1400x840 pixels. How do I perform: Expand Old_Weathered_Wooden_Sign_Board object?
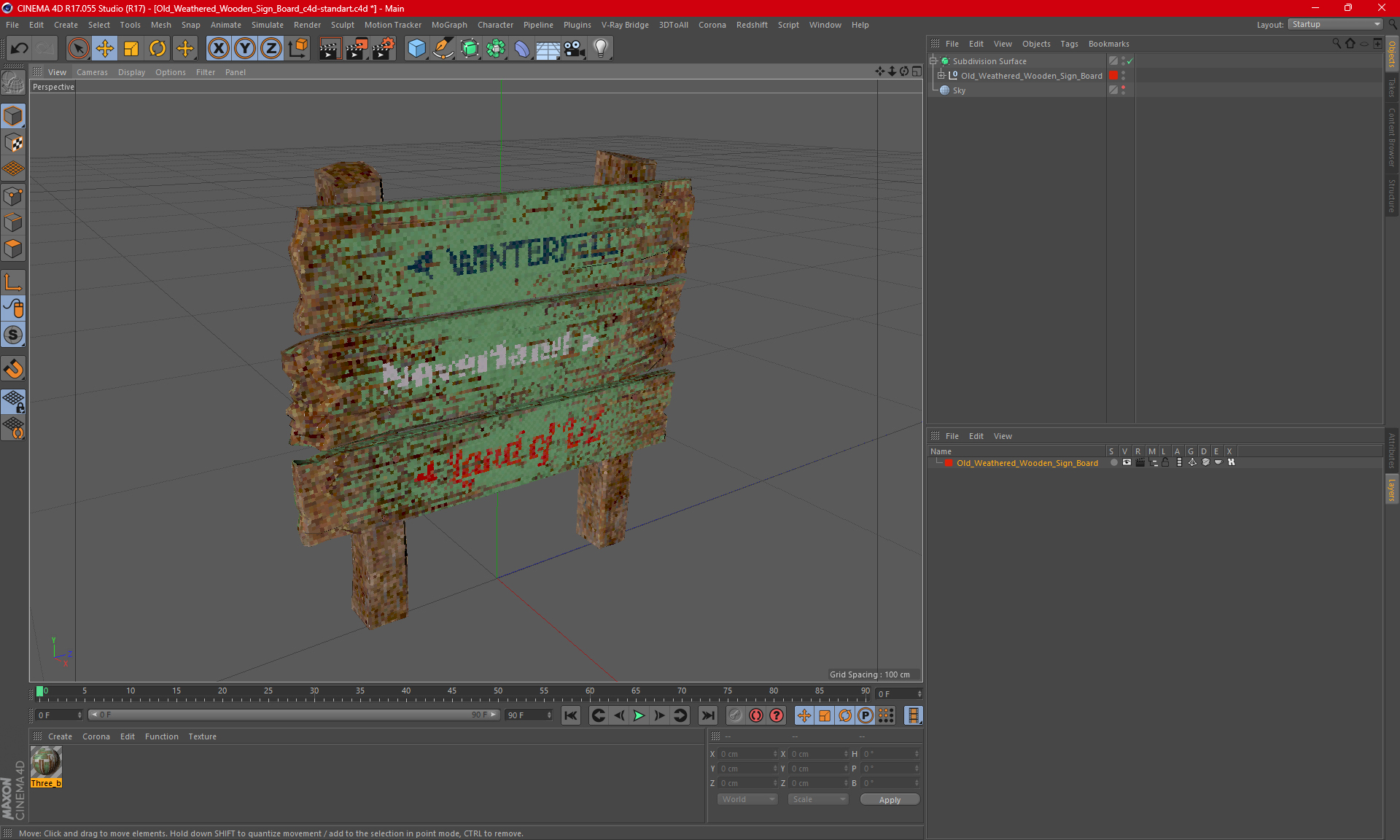941,76
